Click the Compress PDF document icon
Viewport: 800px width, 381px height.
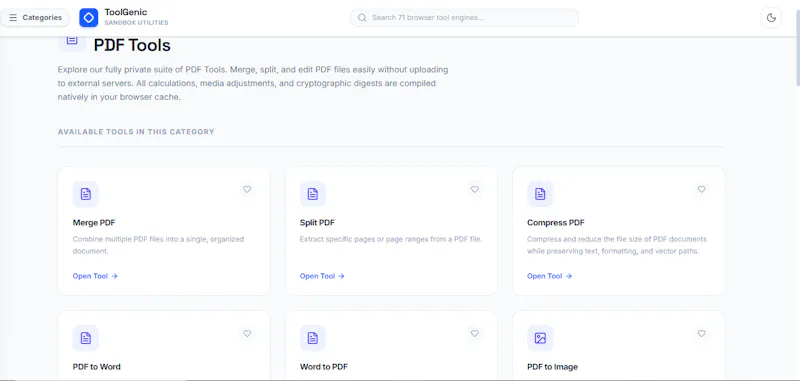[x=540, y=194]
